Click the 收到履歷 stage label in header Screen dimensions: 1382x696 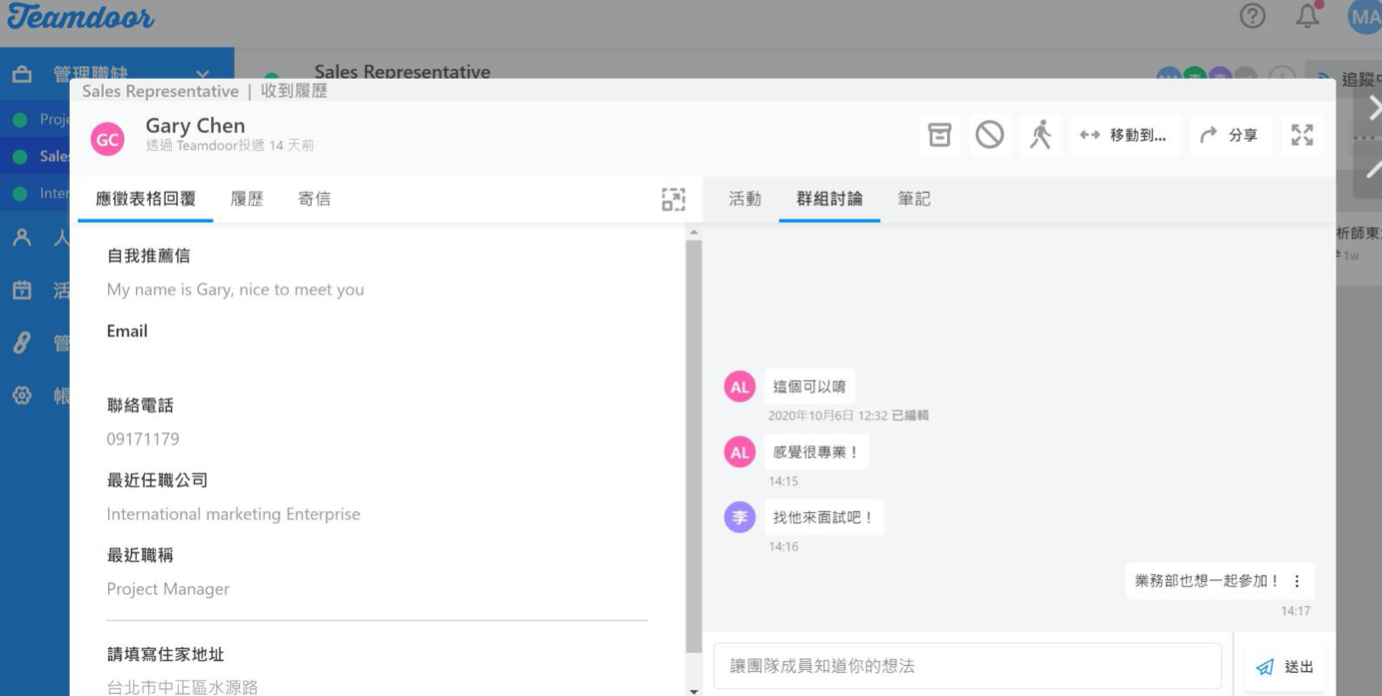coord(294,91)
